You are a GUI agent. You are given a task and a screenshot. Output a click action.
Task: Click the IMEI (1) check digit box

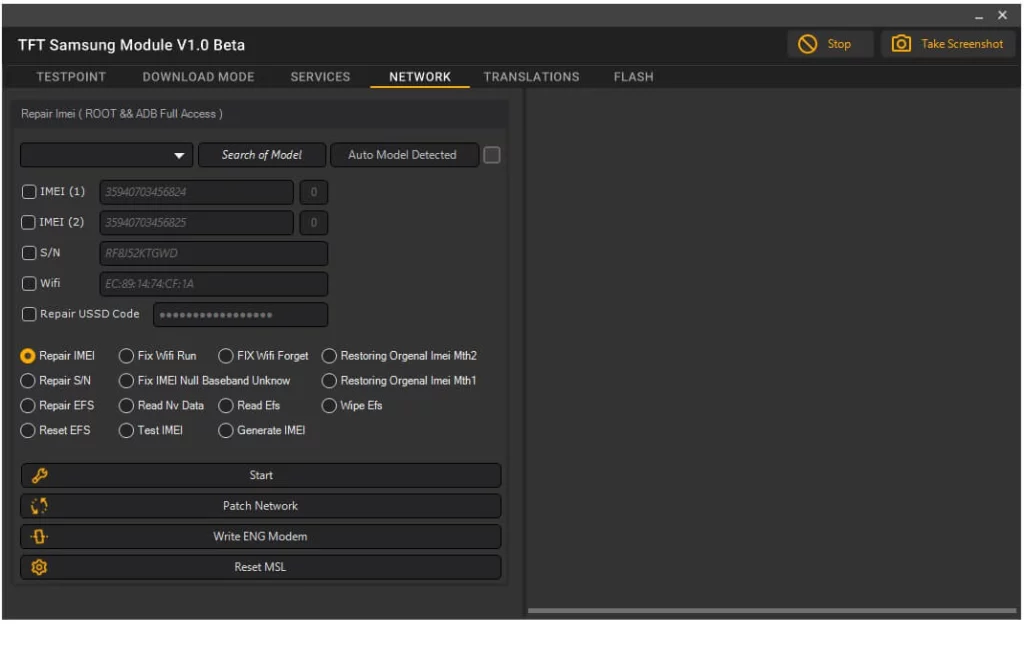(313, 192)
